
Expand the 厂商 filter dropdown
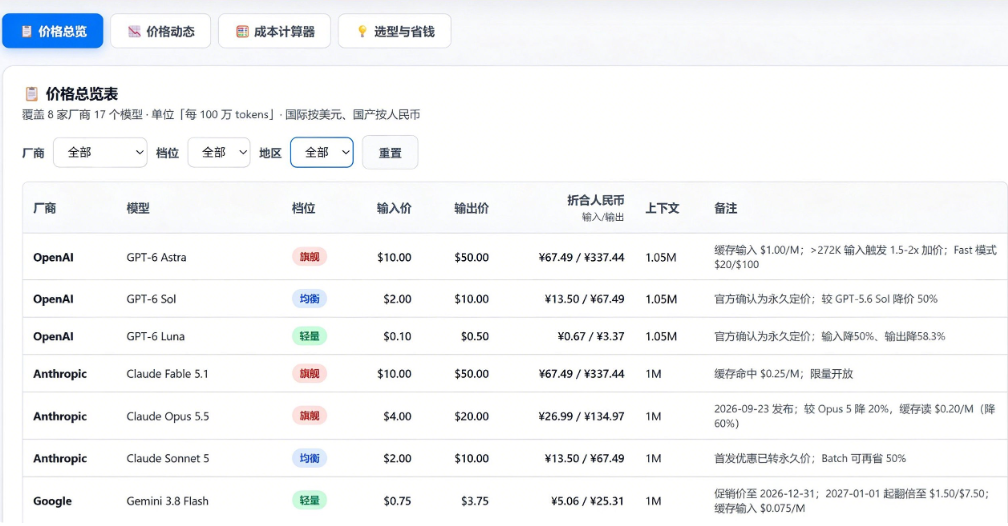pyautogui.click(x=100, y=152)
